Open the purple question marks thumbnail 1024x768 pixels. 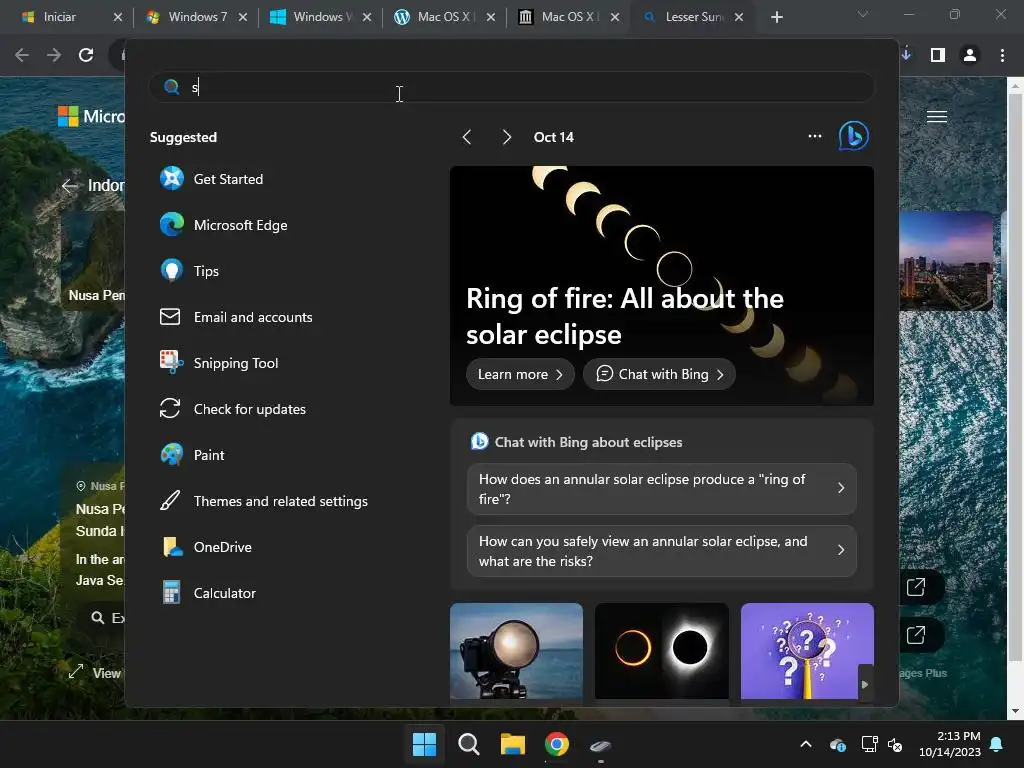pos(807,651)
